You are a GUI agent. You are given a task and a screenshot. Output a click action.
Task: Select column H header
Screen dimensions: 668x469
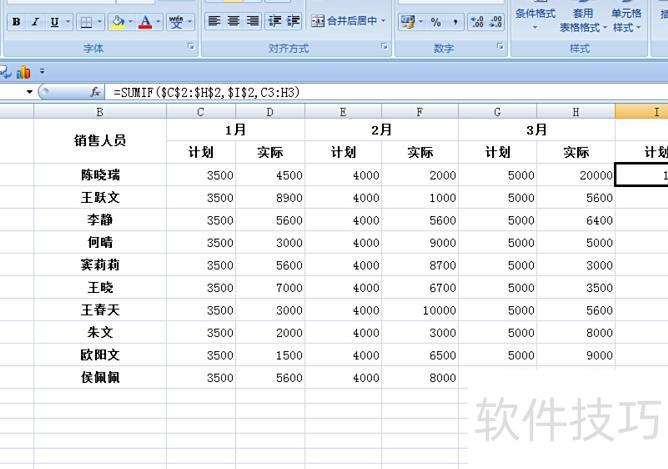click(576, 112)
